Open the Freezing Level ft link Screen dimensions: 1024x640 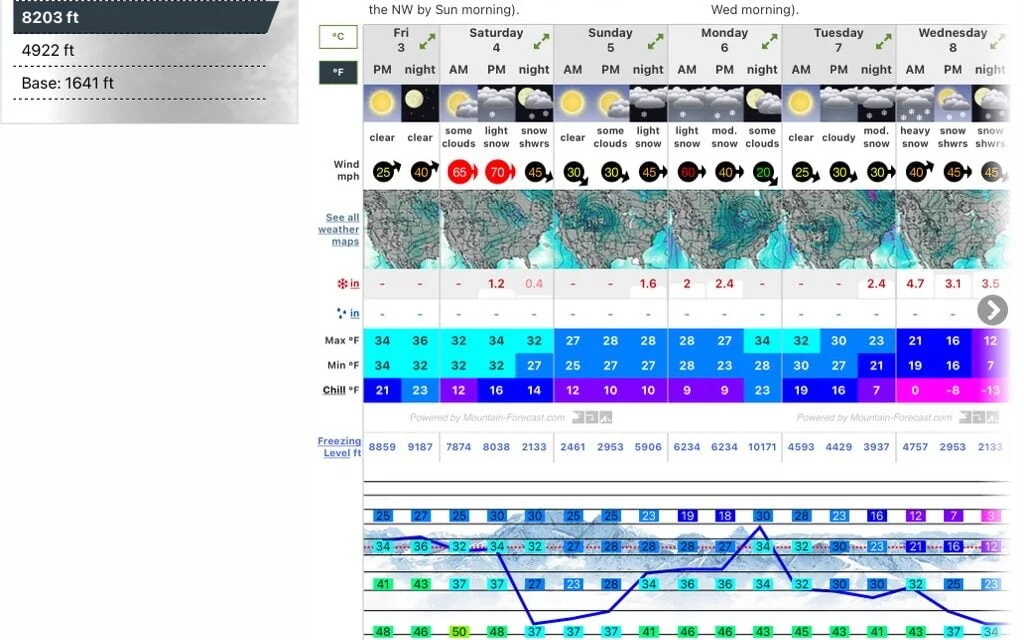pyautogui.click(x=340, y=447)
